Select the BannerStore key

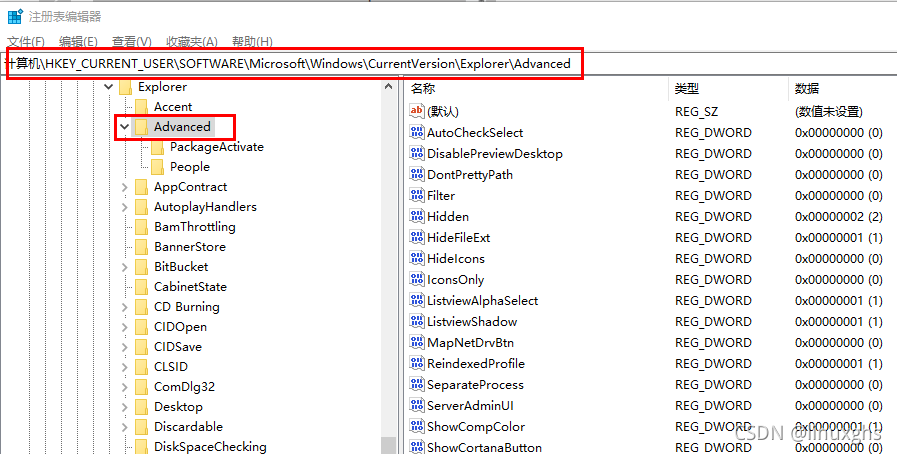point(189,247)
